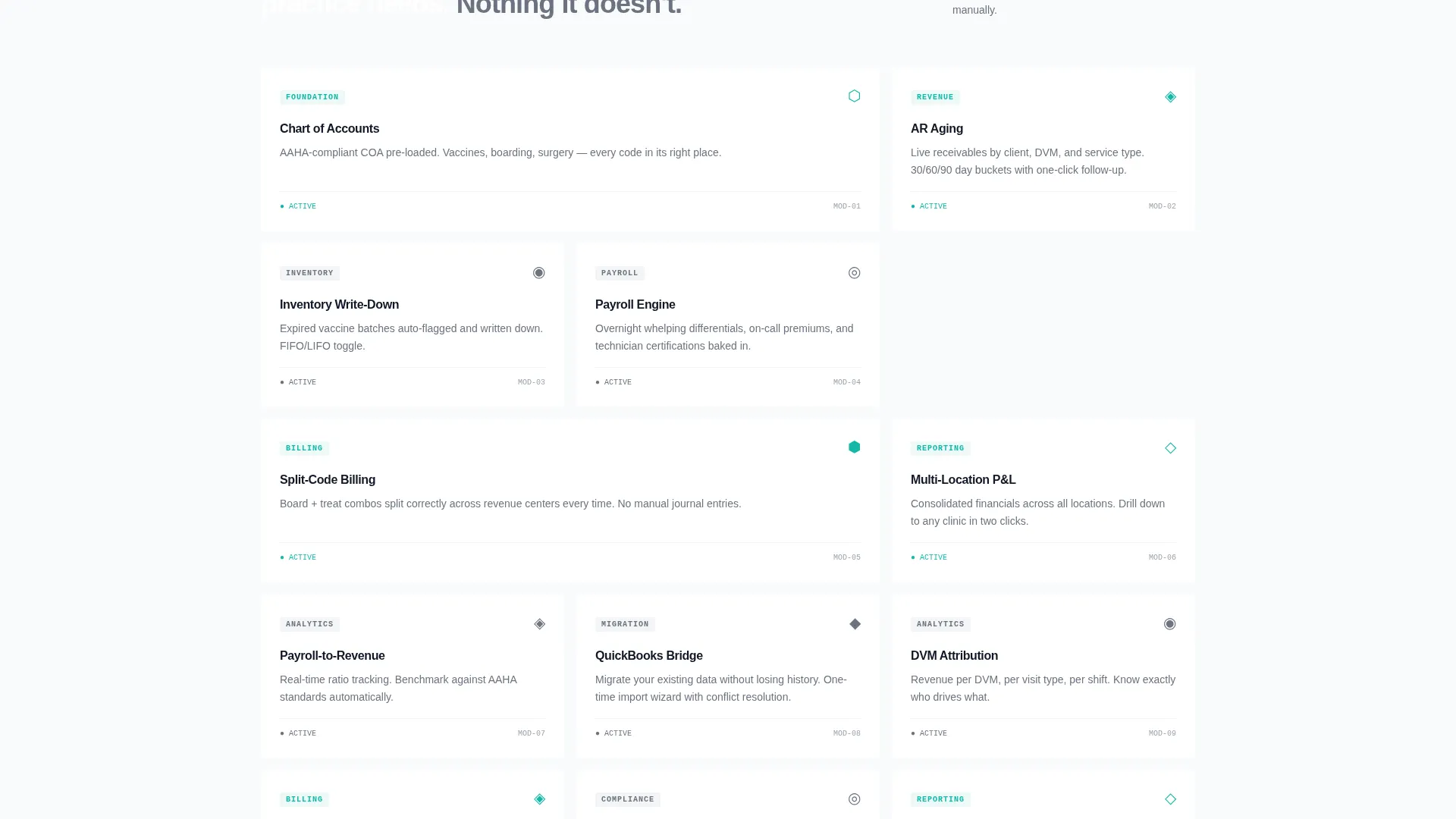This screenshot has width=1456, height=819.
Task: Click the ACTIVE status on DVM Attribution
Action: pyautogui.click(x=929, y=733)
